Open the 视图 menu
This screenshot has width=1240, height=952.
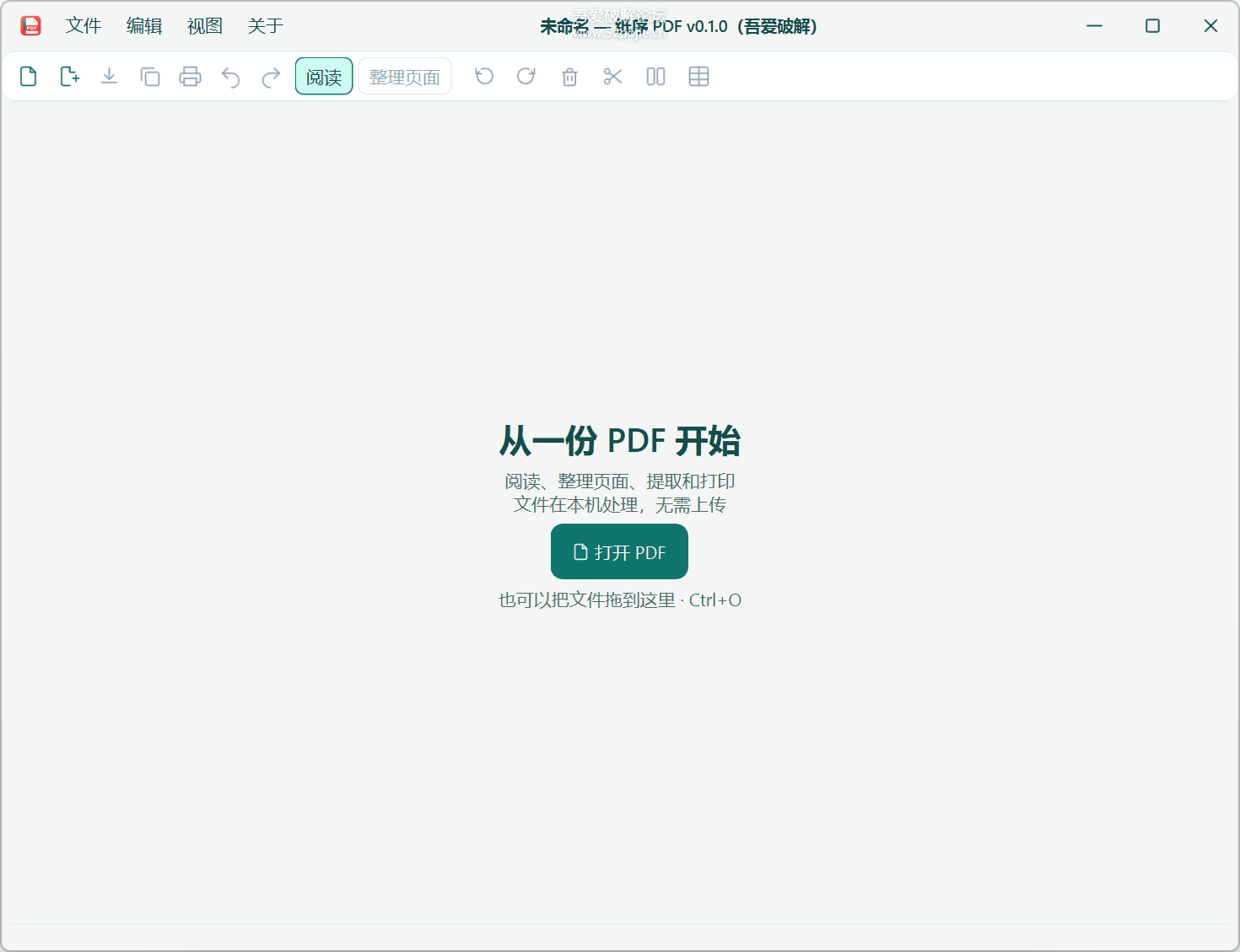[205, 26]
